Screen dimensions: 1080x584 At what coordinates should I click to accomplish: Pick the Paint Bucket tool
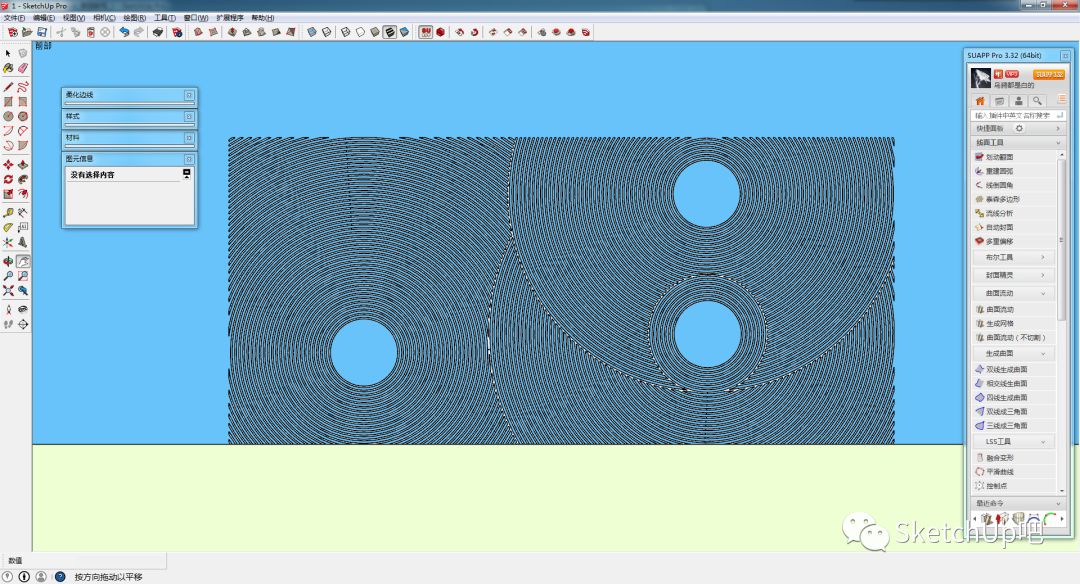coord(8,68)
